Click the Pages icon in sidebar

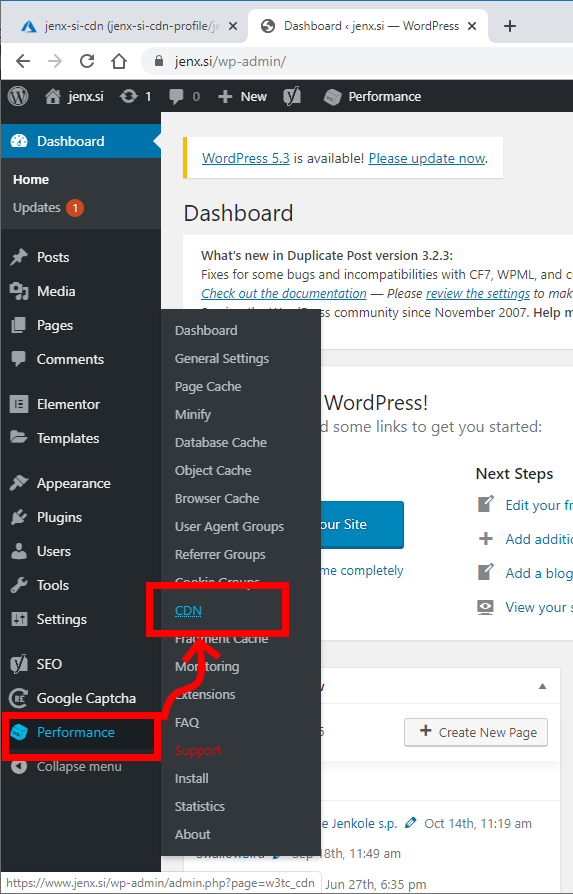coord(19,326)
